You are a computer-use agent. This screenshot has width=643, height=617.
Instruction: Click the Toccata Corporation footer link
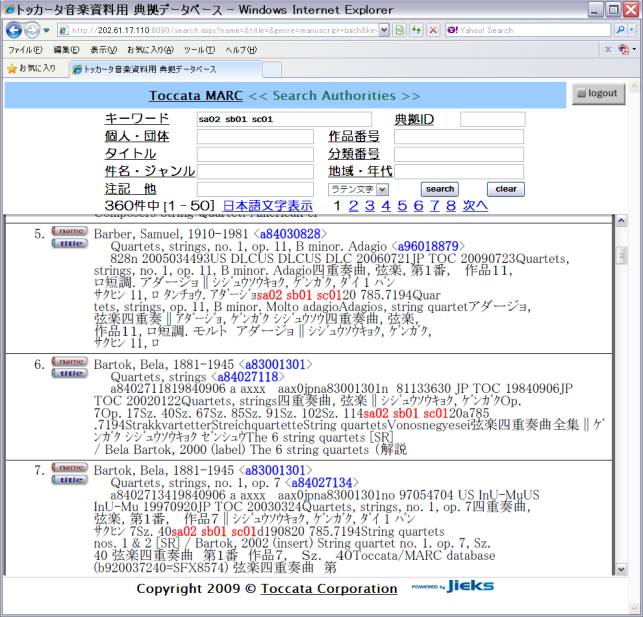point(329,589)
